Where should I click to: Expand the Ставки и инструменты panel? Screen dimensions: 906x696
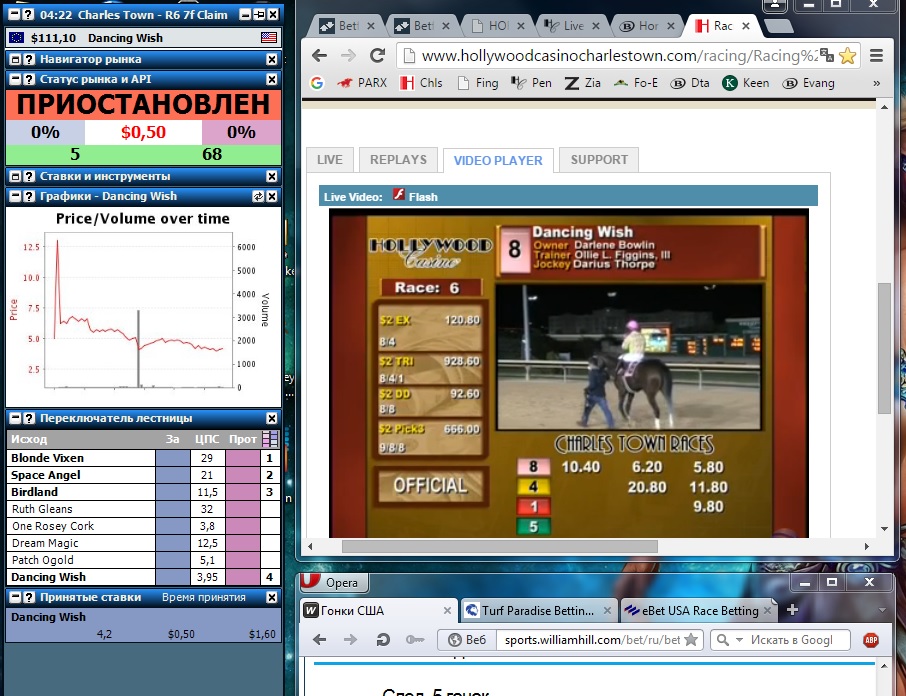[15, 176]
